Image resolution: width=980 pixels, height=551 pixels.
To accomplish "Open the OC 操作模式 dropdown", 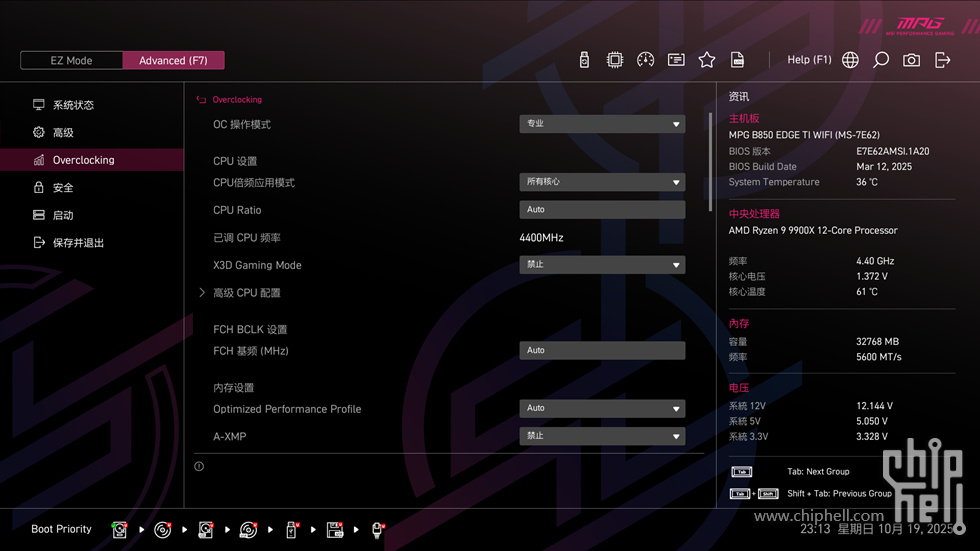I will (602, 124).
